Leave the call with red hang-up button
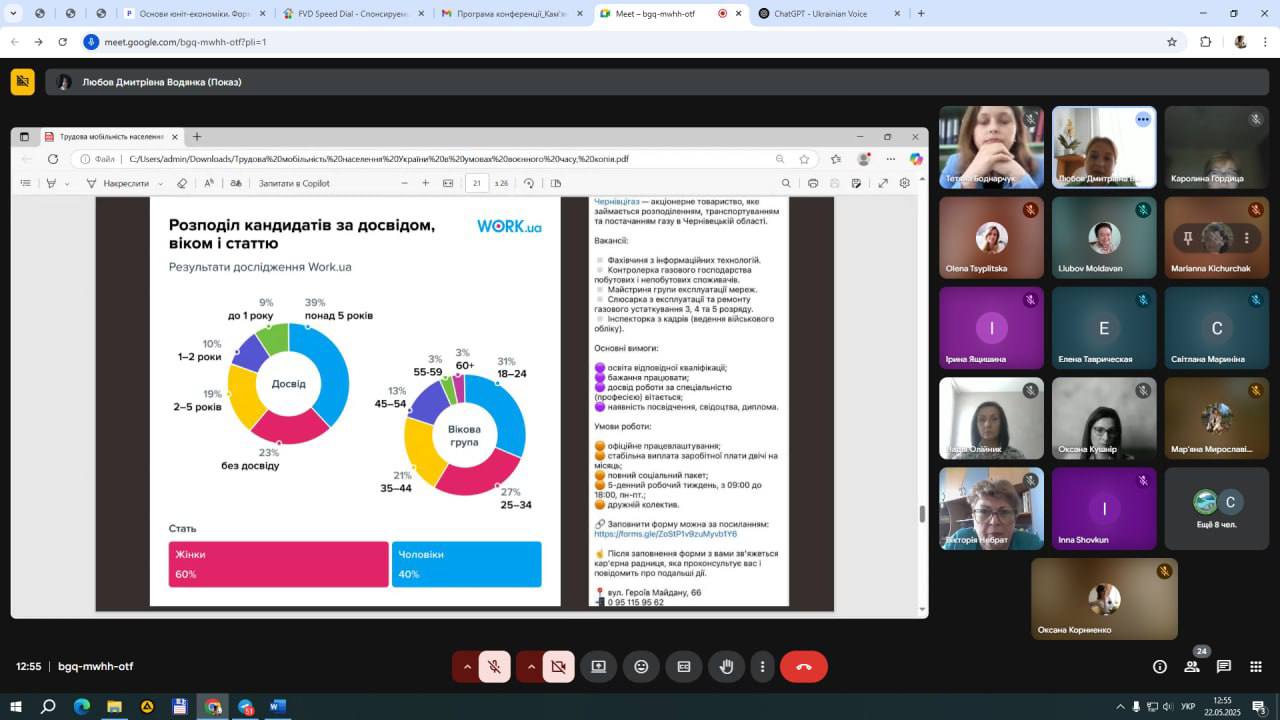This screenshot has width=1280, height=720. [804, 666]
